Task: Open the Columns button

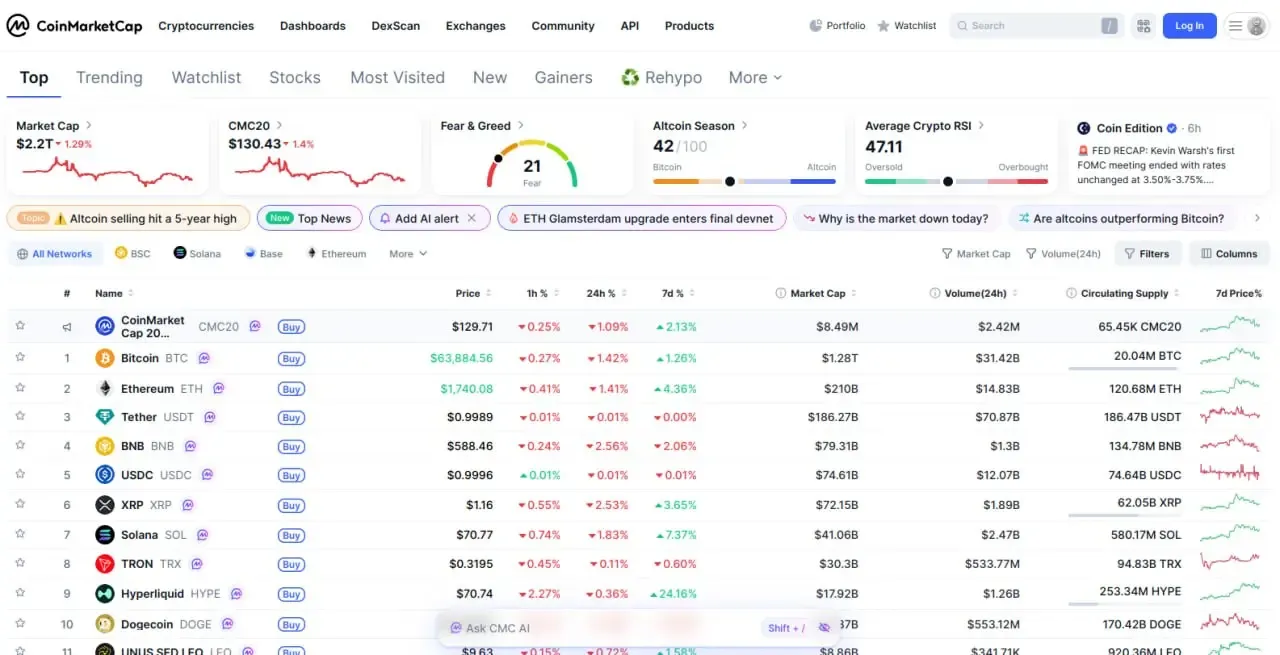Action: (x=1229, y=254)
